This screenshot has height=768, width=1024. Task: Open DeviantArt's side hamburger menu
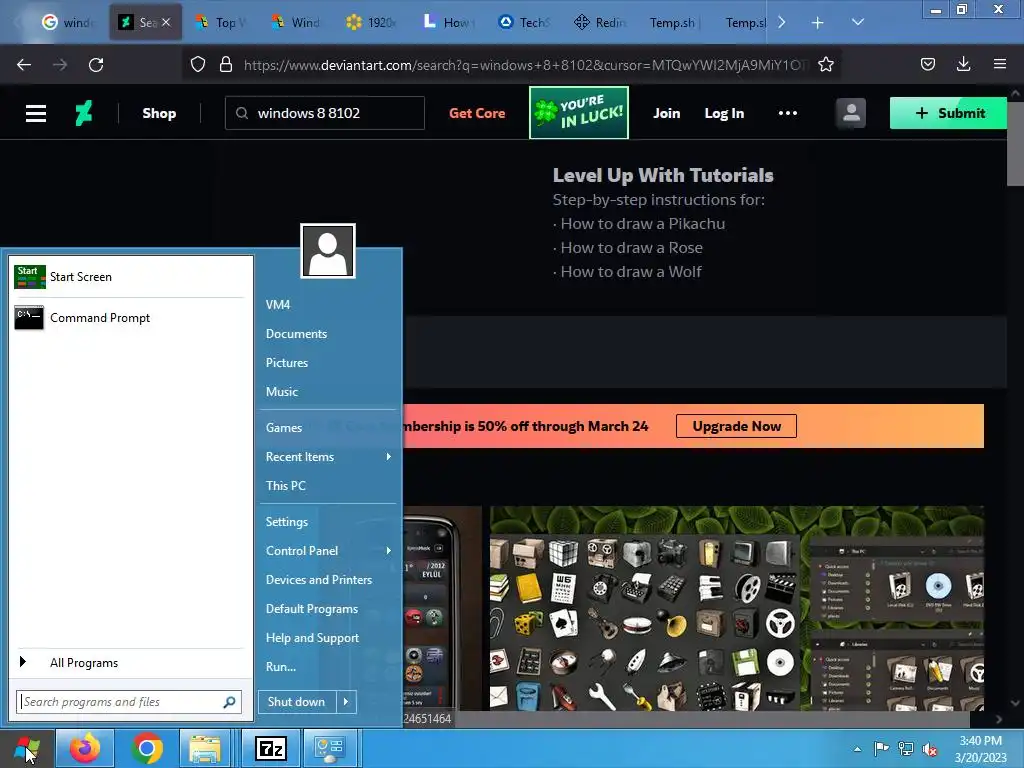coord(36,113)
